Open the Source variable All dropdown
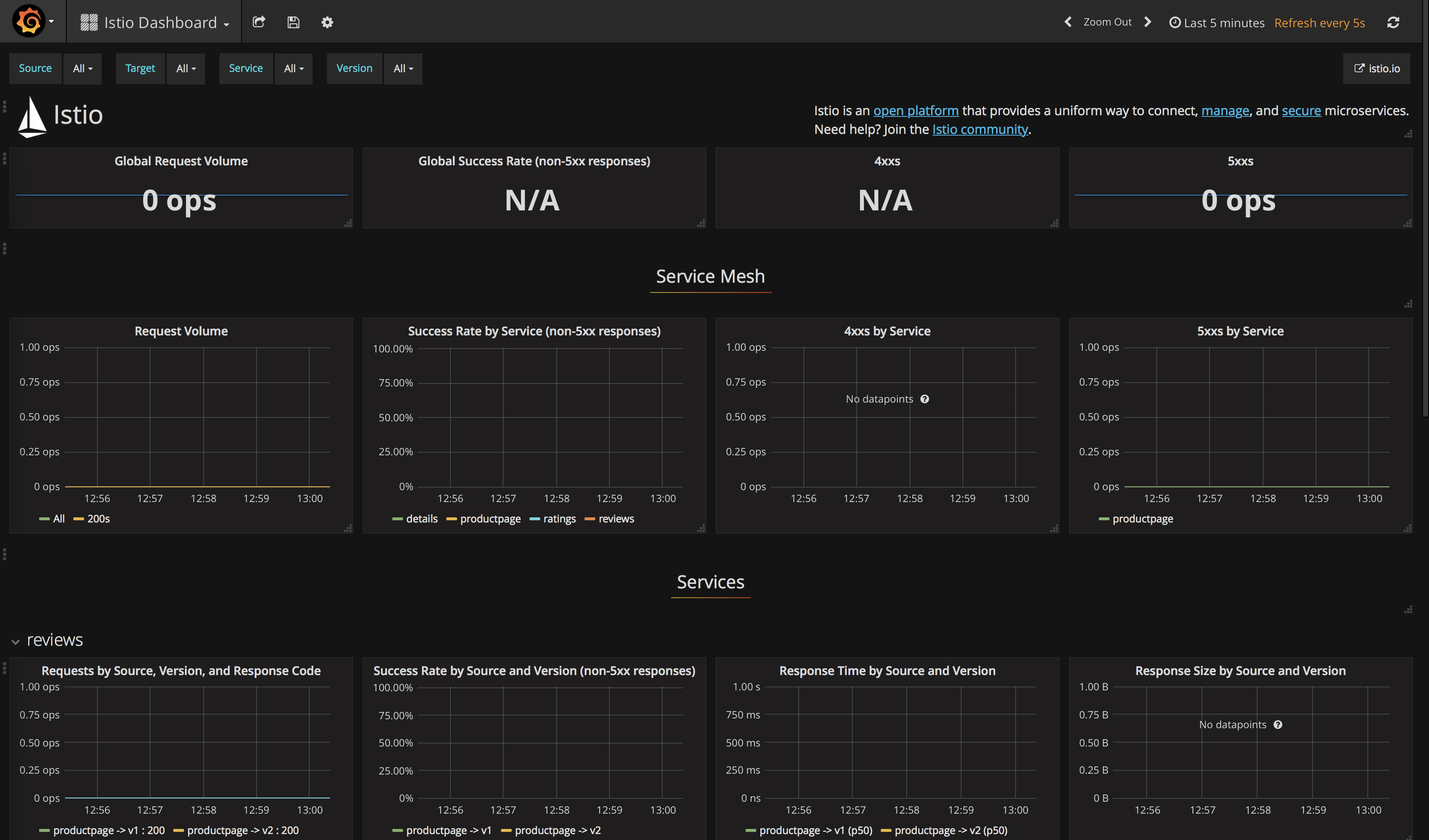 (x=82, y=68)
